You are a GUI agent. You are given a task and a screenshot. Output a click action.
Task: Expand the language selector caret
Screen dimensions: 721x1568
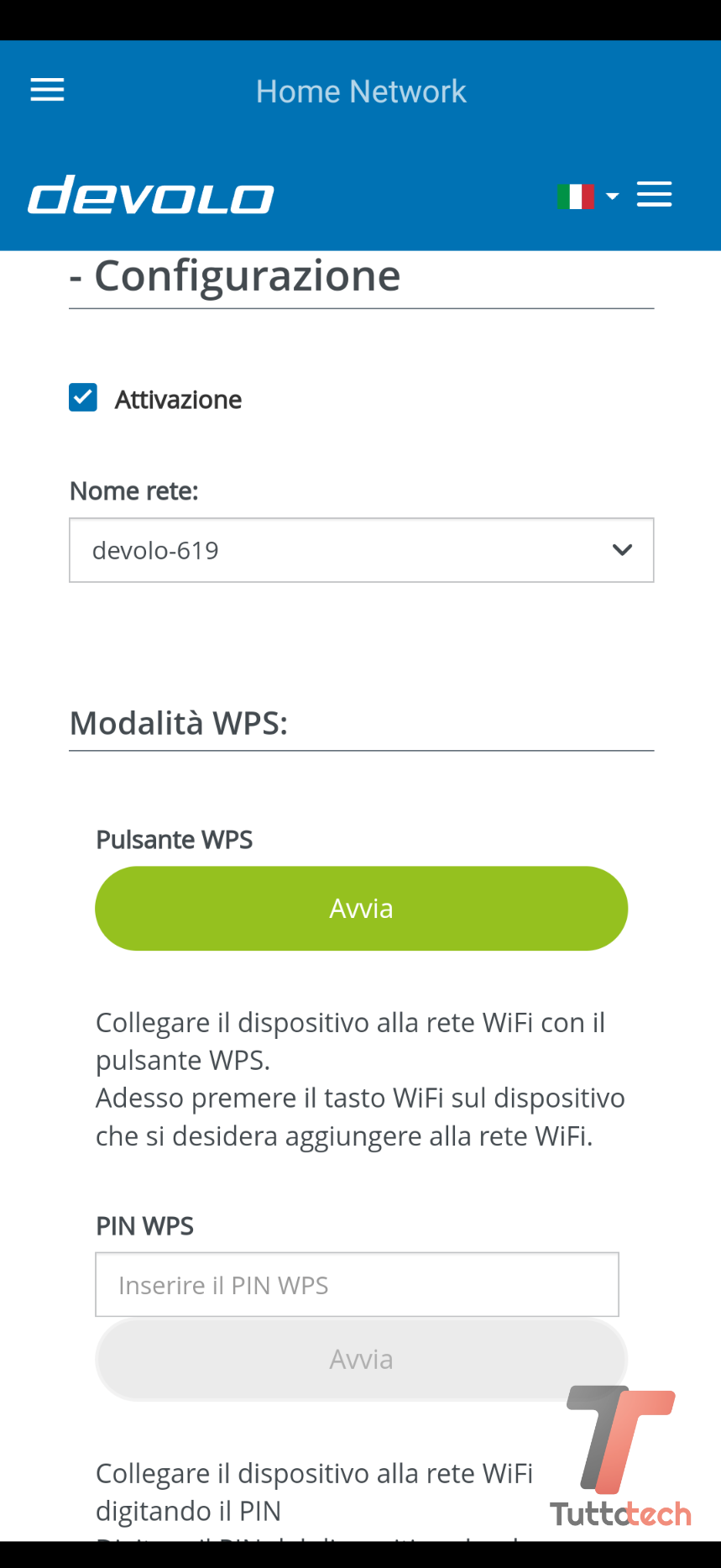click(613, 197)
